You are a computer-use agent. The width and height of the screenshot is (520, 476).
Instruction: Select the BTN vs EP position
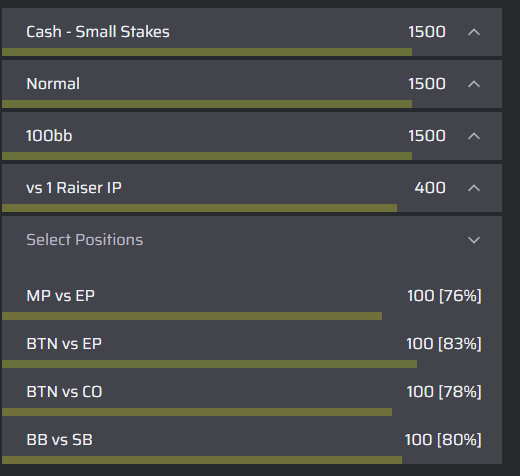click(x=252, y=348)
